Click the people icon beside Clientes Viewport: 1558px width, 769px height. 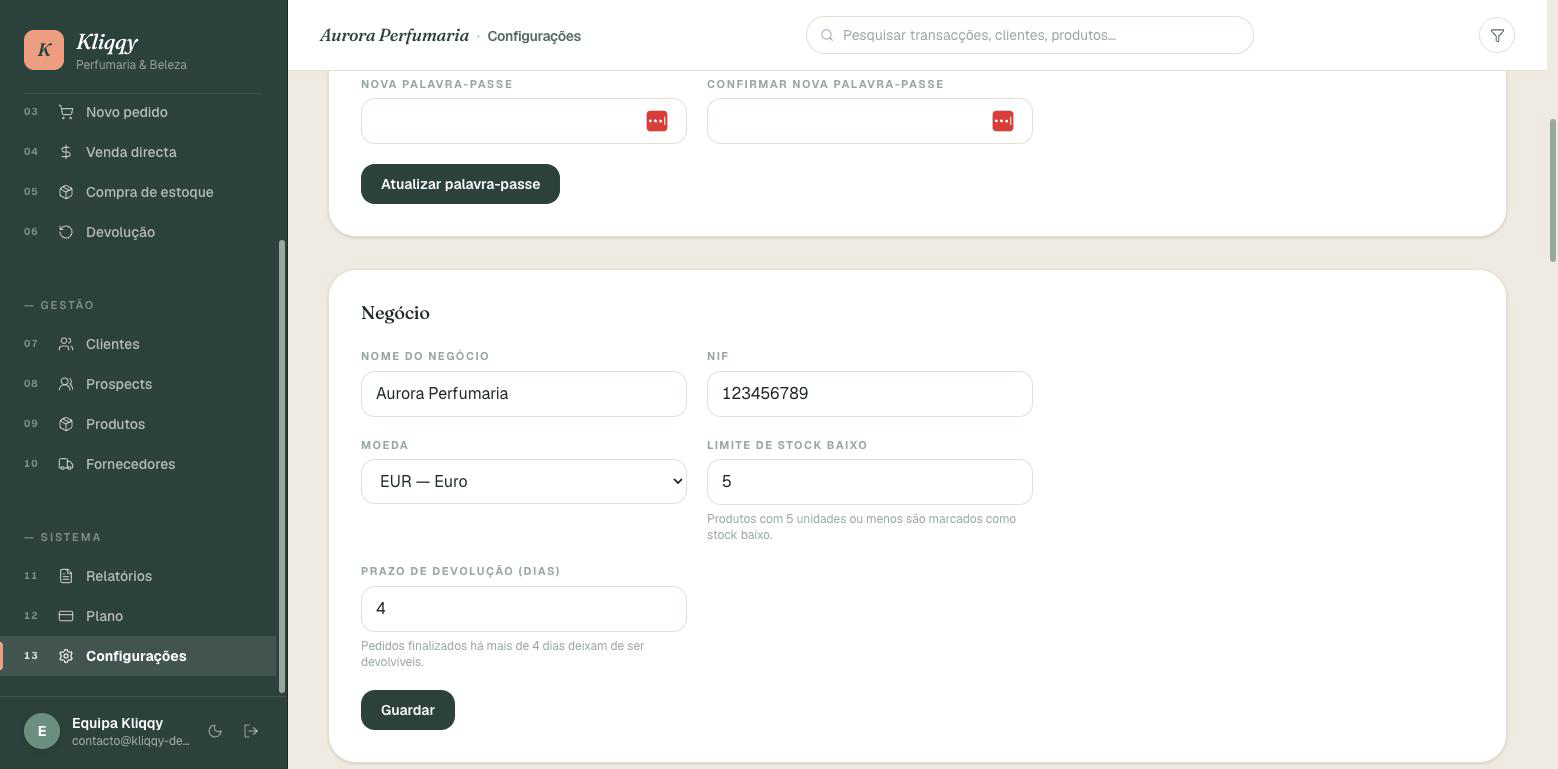pos(66,344)
